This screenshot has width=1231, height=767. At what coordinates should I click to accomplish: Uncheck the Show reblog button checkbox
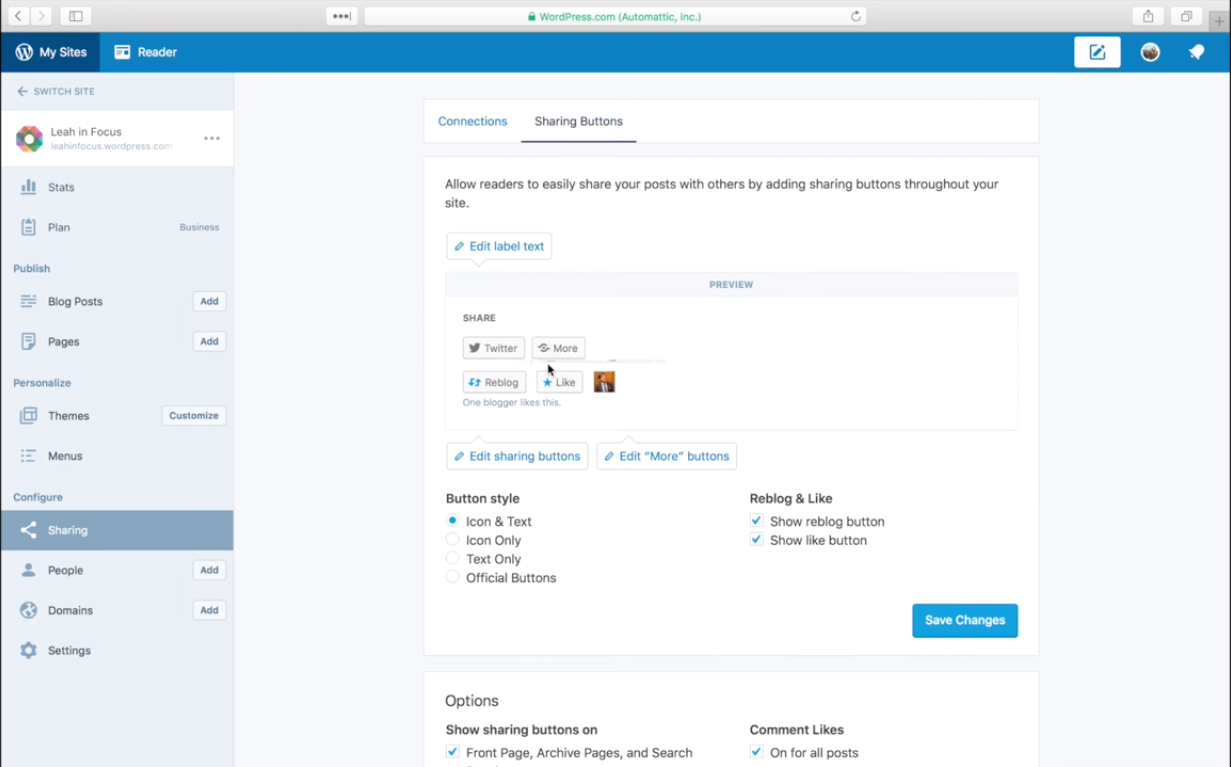756,521
